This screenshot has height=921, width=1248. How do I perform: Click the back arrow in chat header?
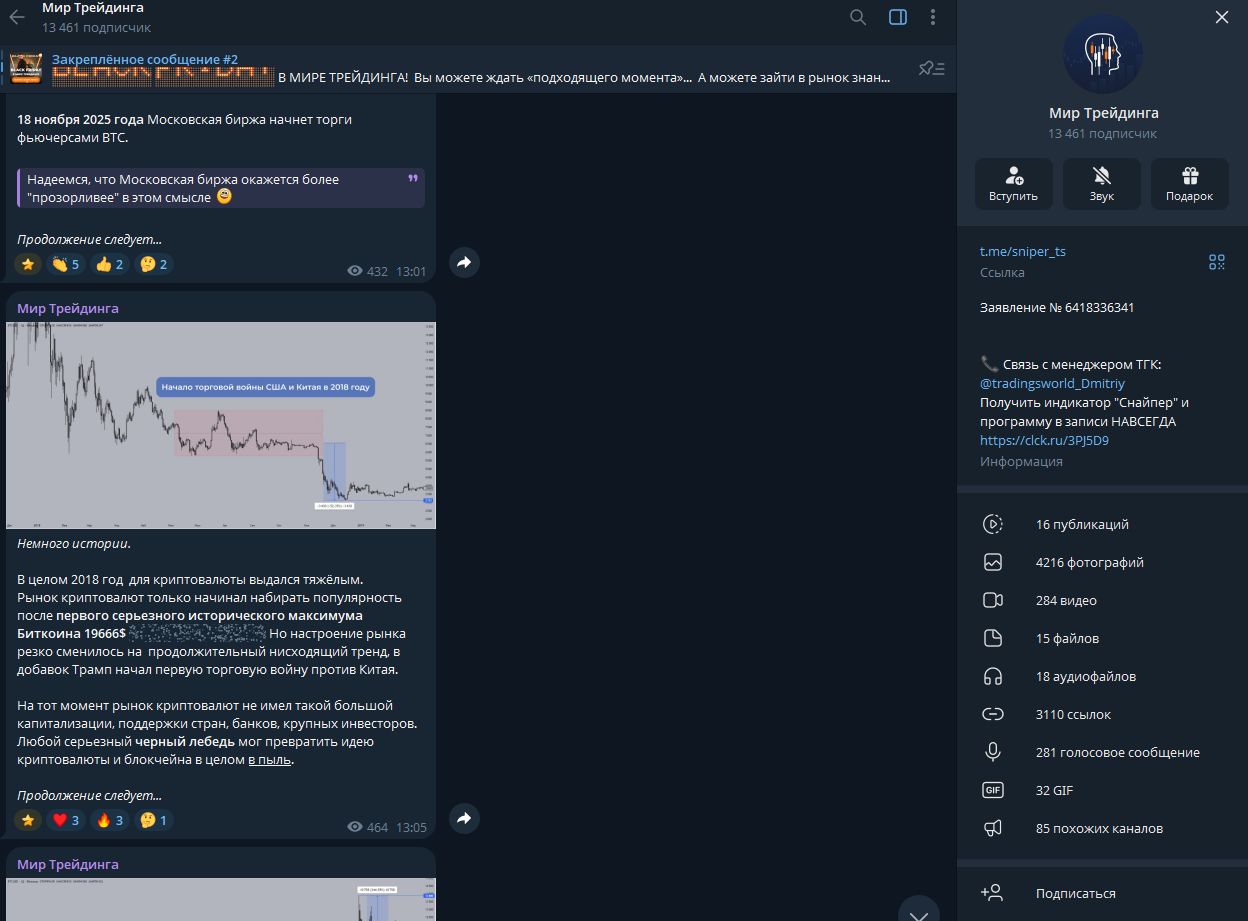click(x=17, y=17)
